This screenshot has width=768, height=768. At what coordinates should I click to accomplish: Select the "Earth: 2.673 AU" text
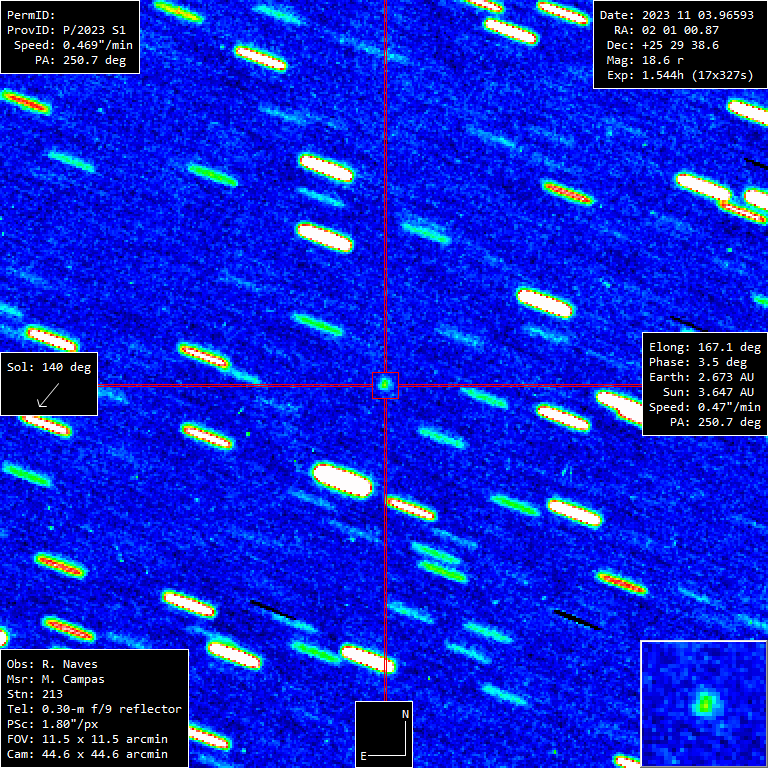pyautogui.click(x=701, y=377)
